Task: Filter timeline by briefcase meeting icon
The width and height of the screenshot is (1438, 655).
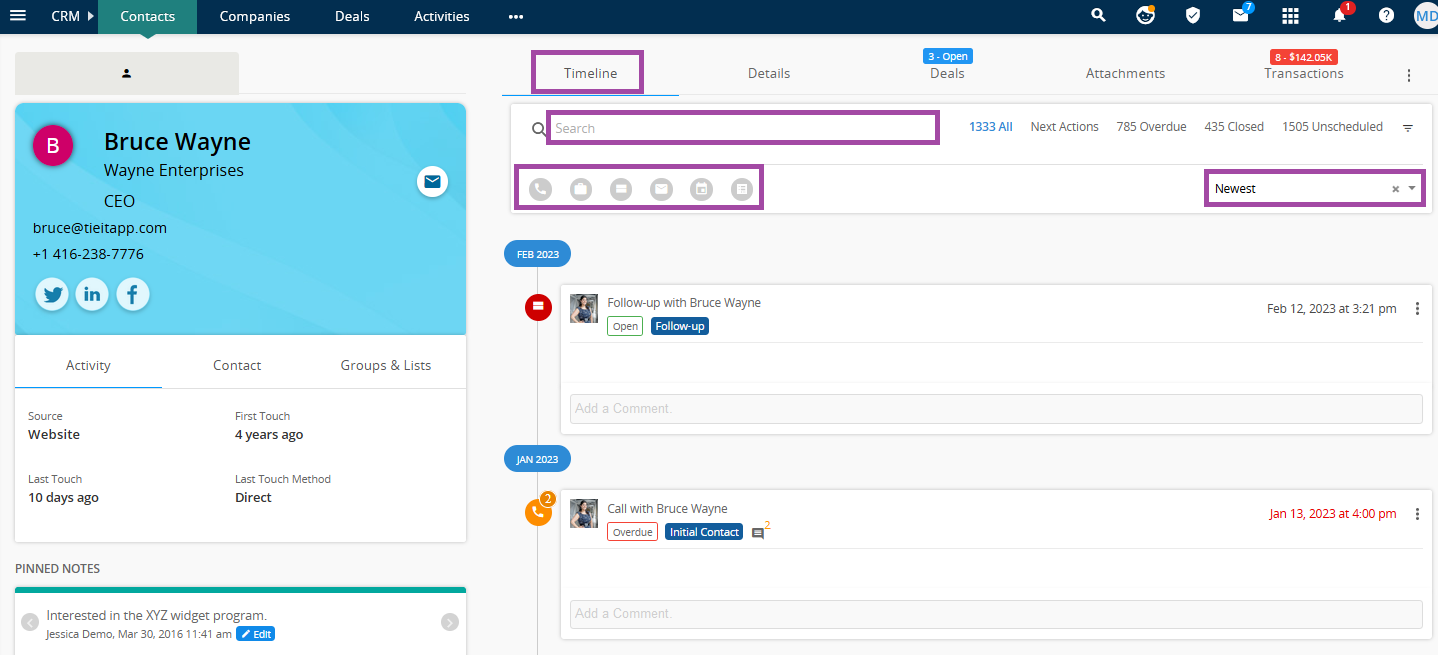Action: click(x=581, y=189)
